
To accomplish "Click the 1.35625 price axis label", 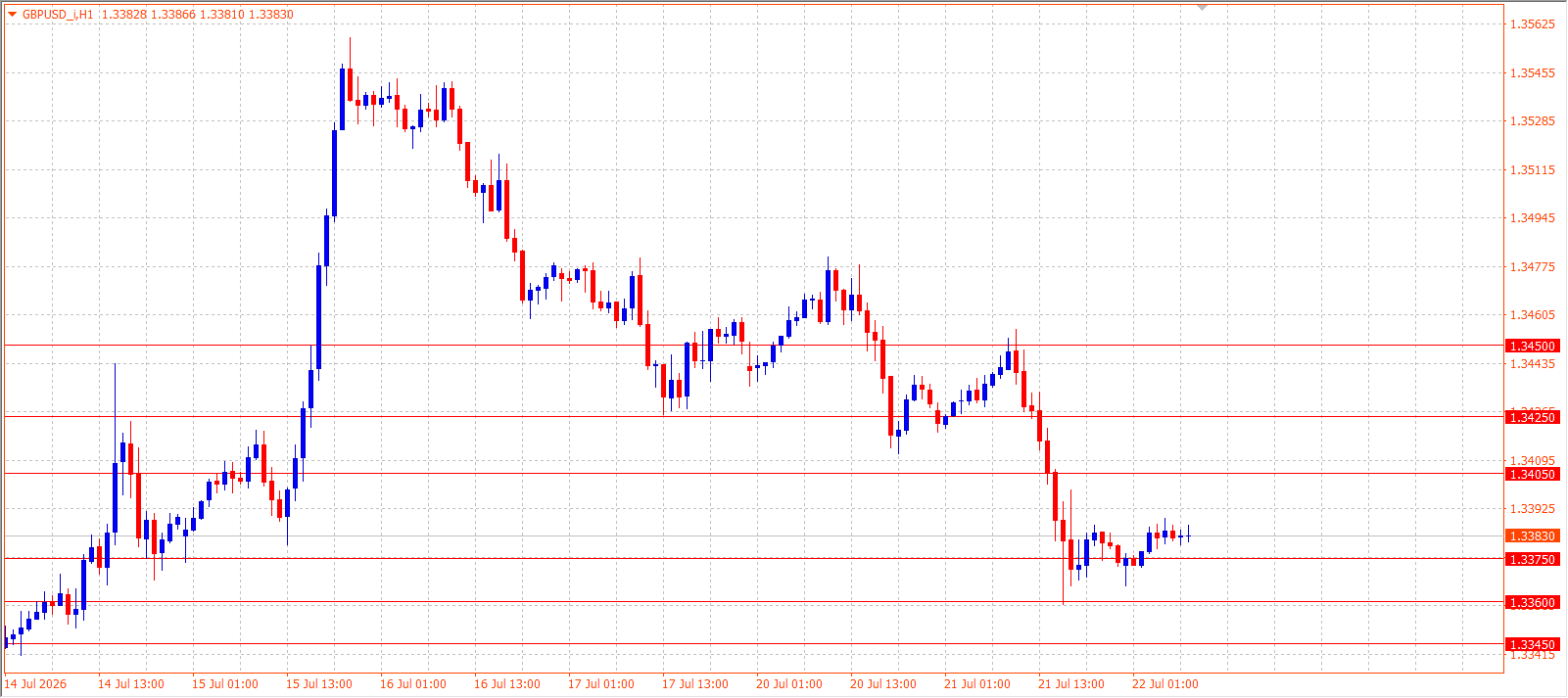I will point(1532,24).
